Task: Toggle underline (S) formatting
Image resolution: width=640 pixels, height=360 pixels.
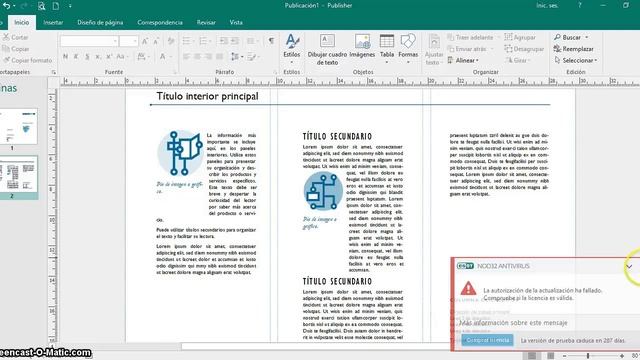Action: (87, 56)
